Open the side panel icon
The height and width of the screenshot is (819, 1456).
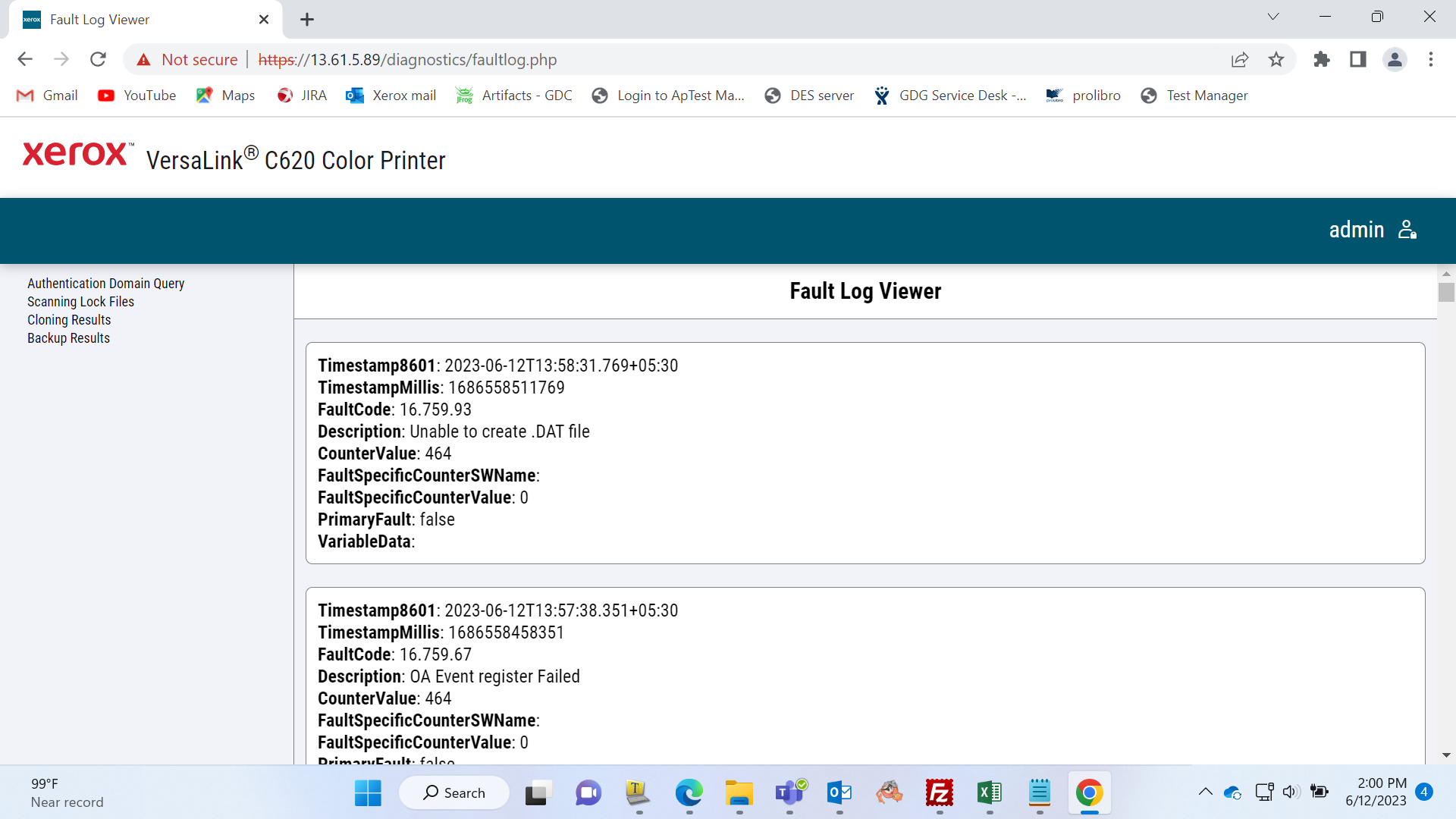[1358, 59]
